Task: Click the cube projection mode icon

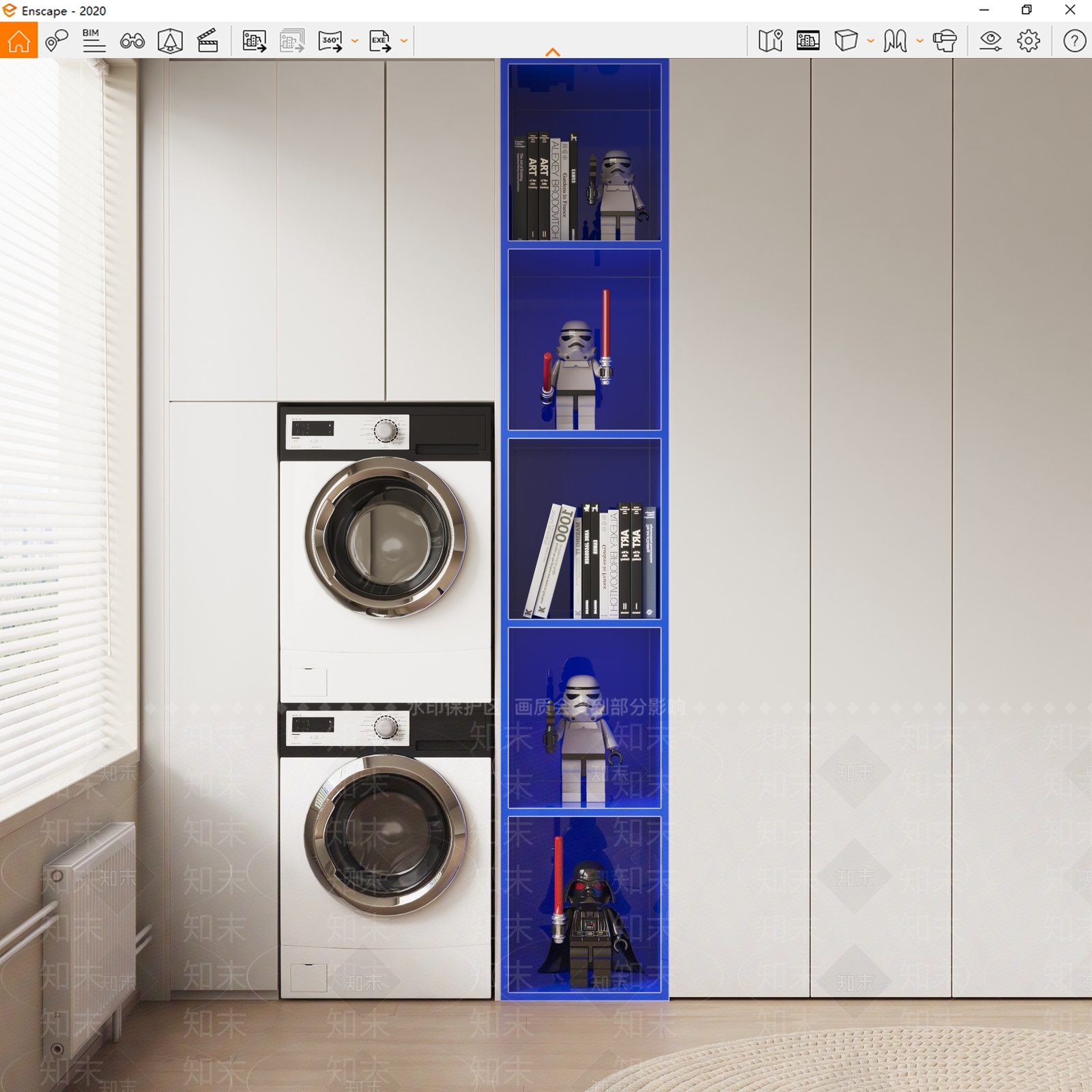Action: [x=846, y=41]
